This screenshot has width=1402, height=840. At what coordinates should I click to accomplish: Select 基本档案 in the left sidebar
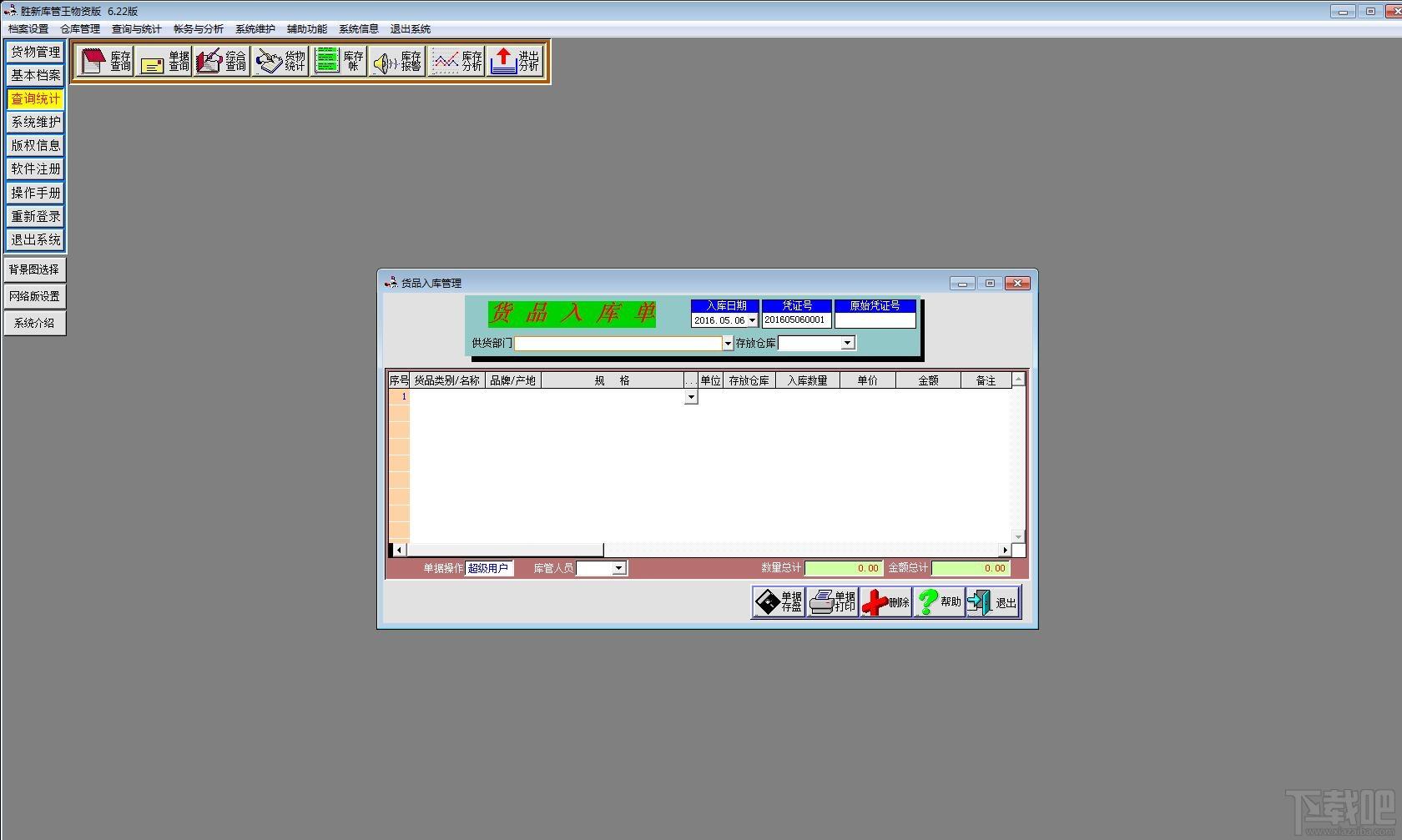[x=35, y=75]
